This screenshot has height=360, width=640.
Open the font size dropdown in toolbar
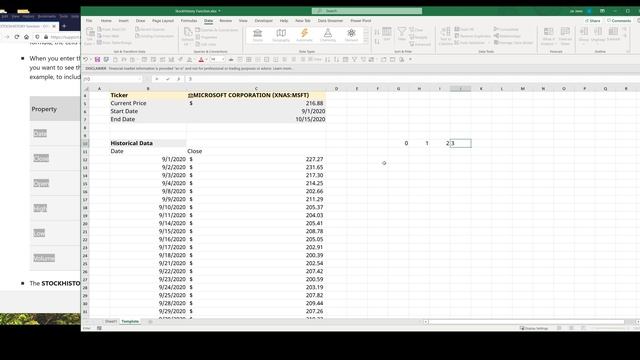223,60
